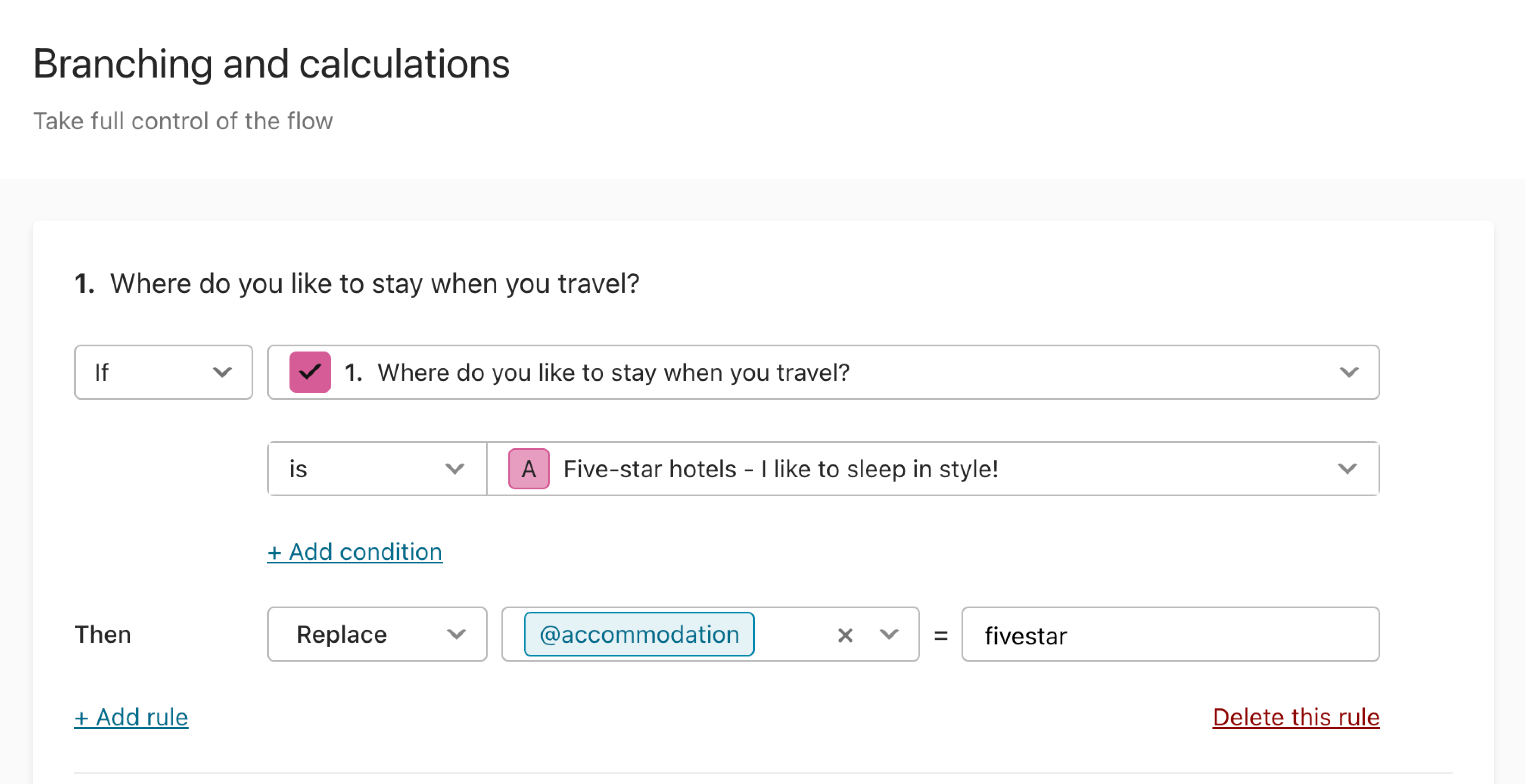This screenshot has height=784, width=1525.
Task: Click the chevron in the is operator box
Action: point(454,469)
